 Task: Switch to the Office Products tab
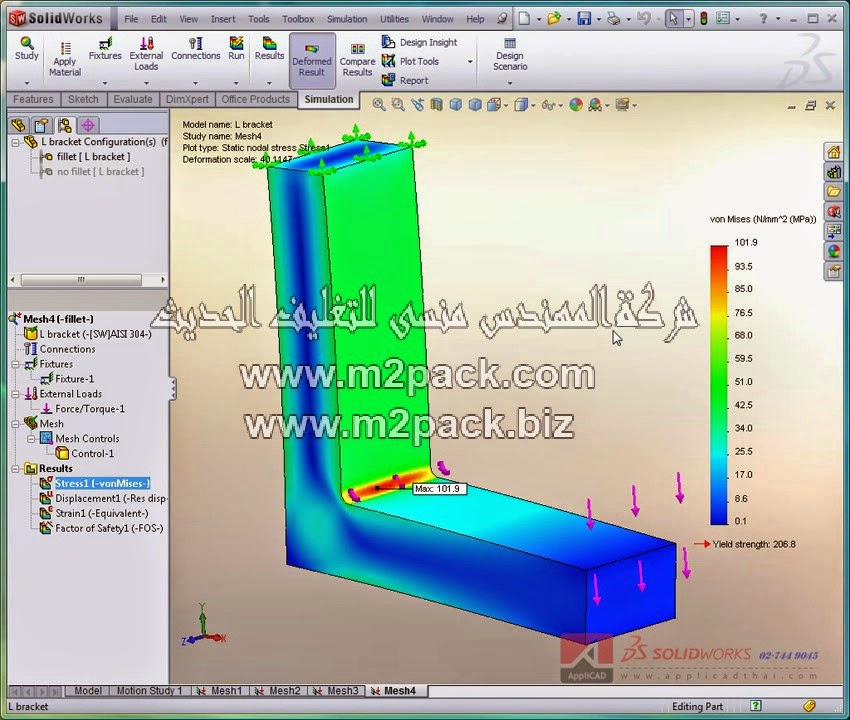coord(255,99)
